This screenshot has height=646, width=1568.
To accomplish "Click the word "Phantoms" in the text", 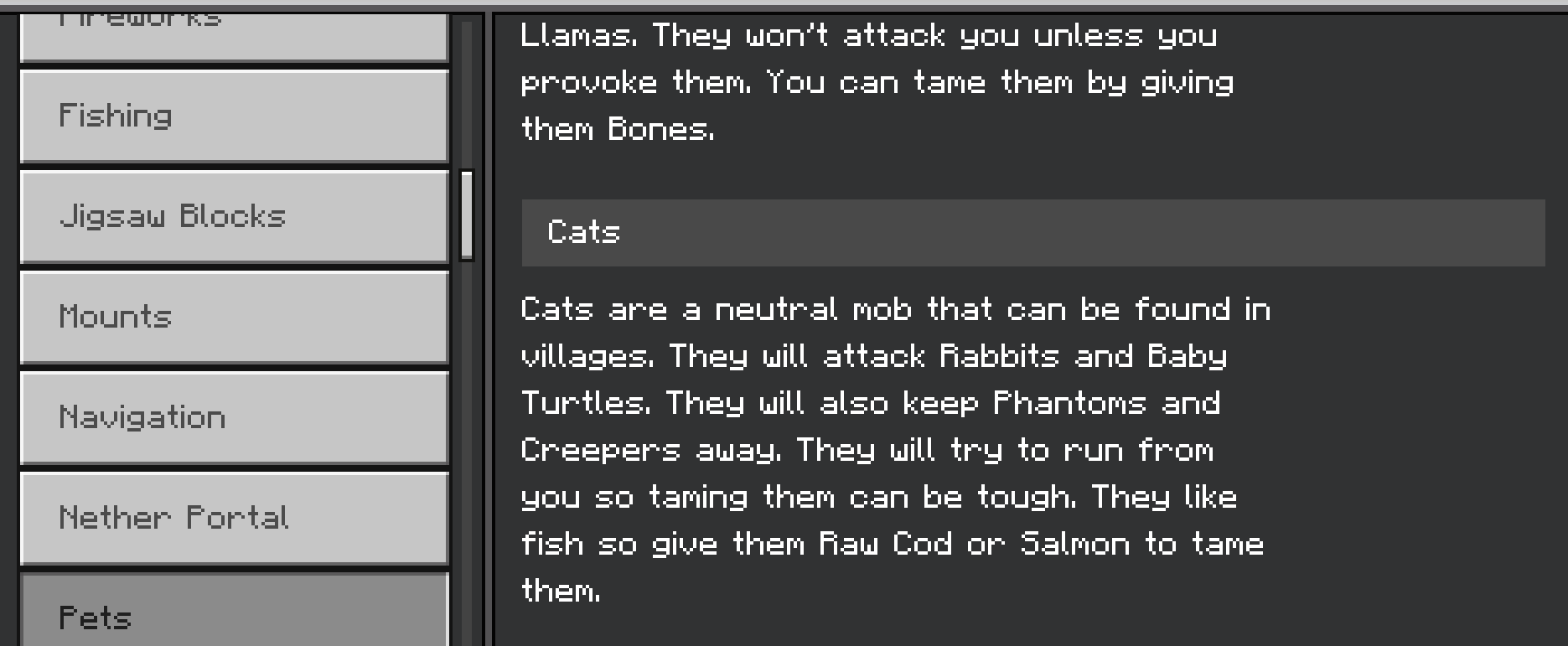I will (x=1069, y=404).
